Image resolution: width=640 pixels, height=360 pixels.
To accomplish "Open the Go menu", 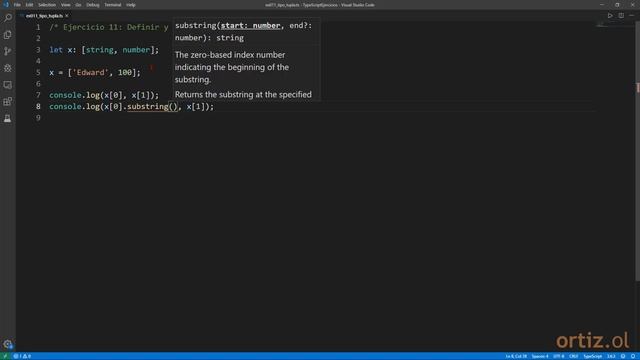I will [x=78, y=5].
